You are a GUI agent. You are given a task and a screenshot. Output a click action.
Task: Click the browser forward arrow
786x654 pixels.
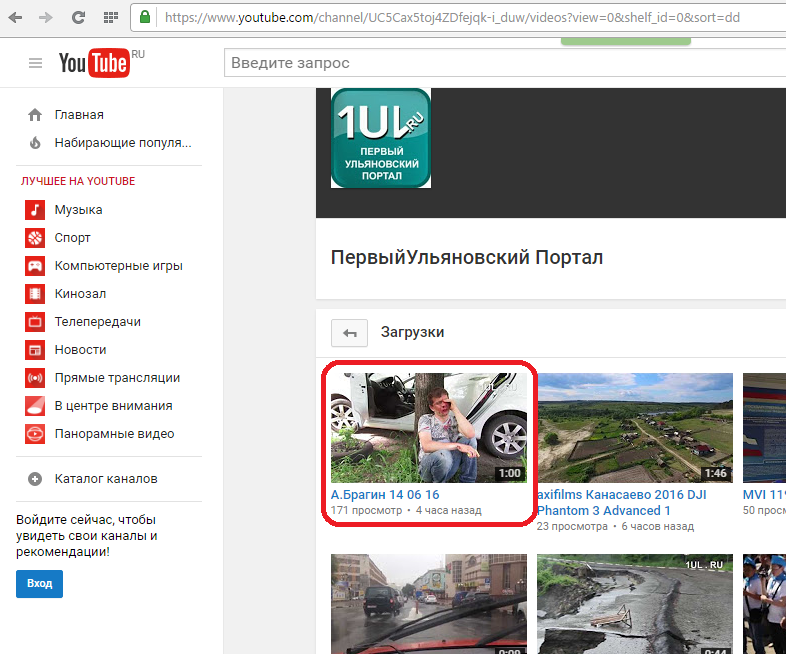[46, 18]
